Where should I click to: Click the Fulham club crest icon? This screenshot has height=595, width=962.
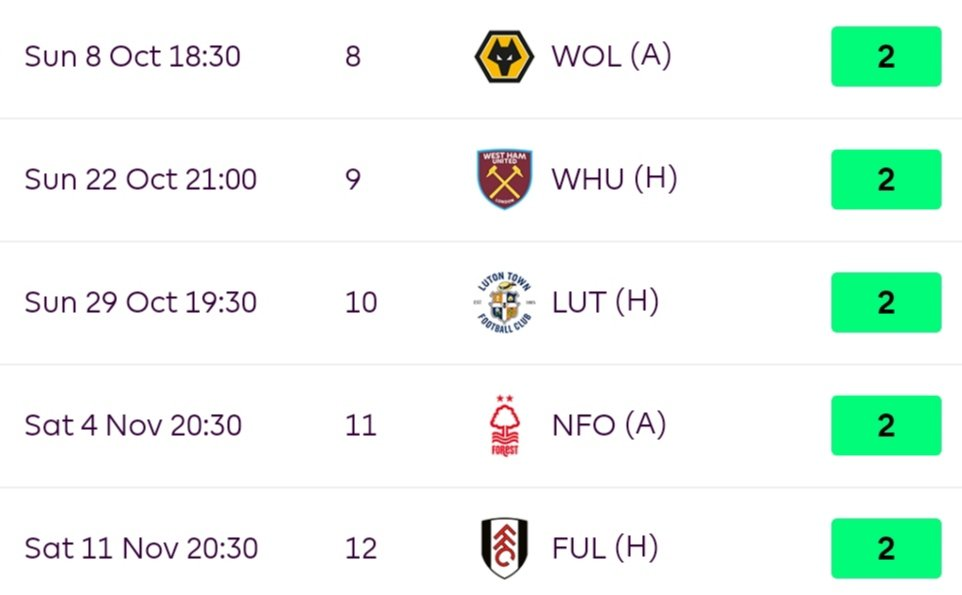pos(504,549)
